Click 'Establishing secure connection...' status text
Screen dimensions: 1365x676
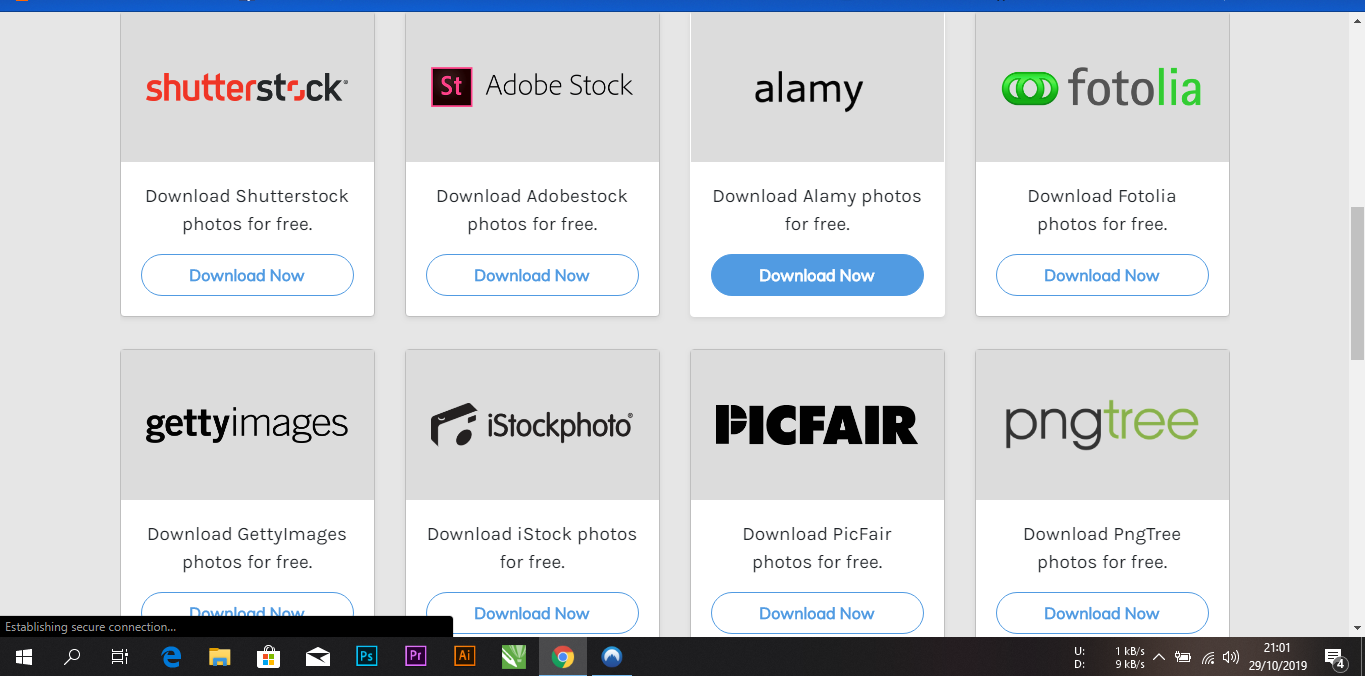pos(90,627)
